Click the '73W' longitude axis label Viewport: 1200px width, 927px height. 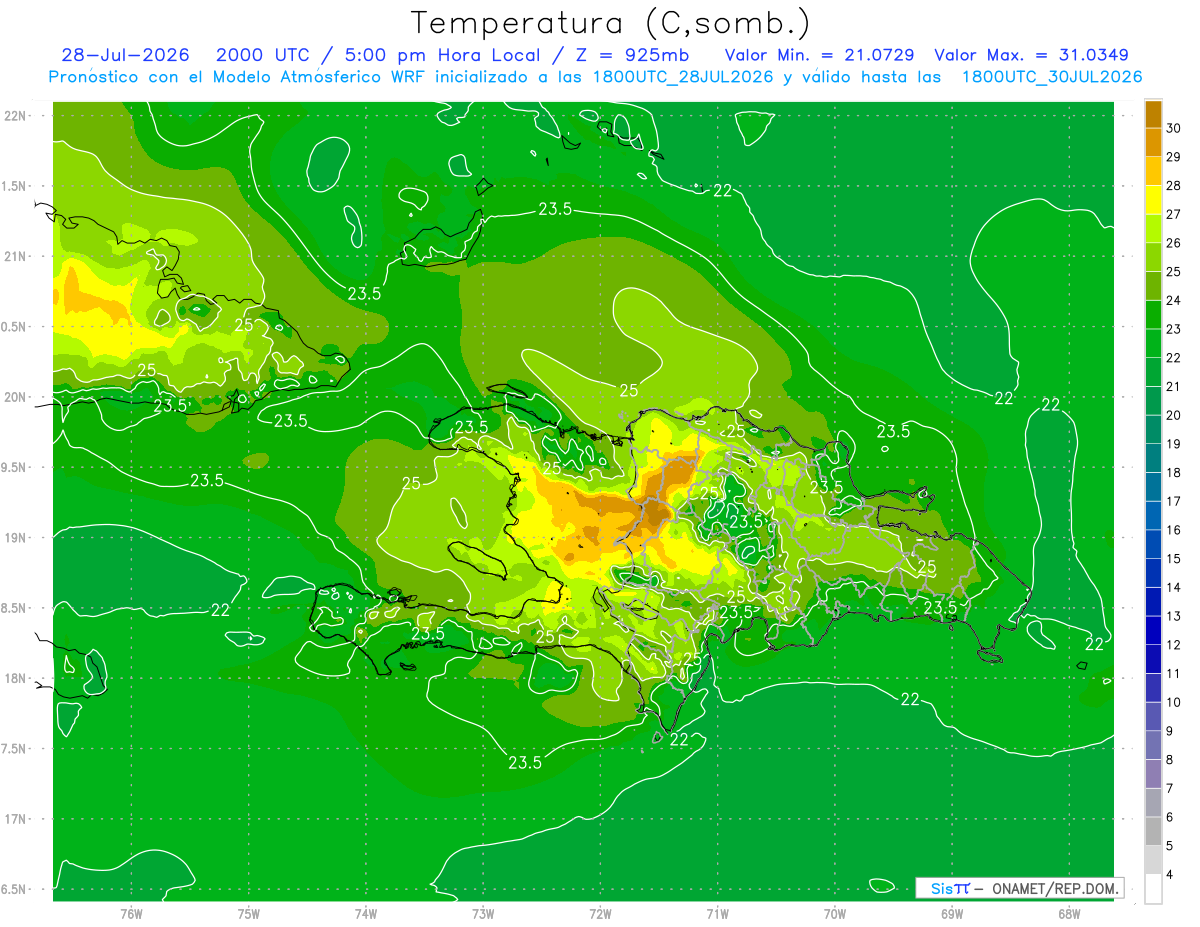(x=483, y=914)
